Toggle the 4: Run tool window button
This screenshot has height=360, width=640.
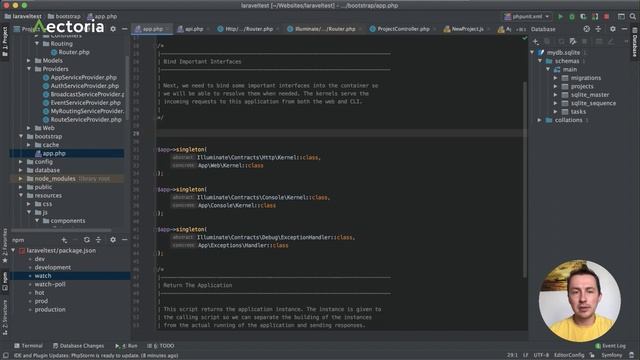pos(126,346)
